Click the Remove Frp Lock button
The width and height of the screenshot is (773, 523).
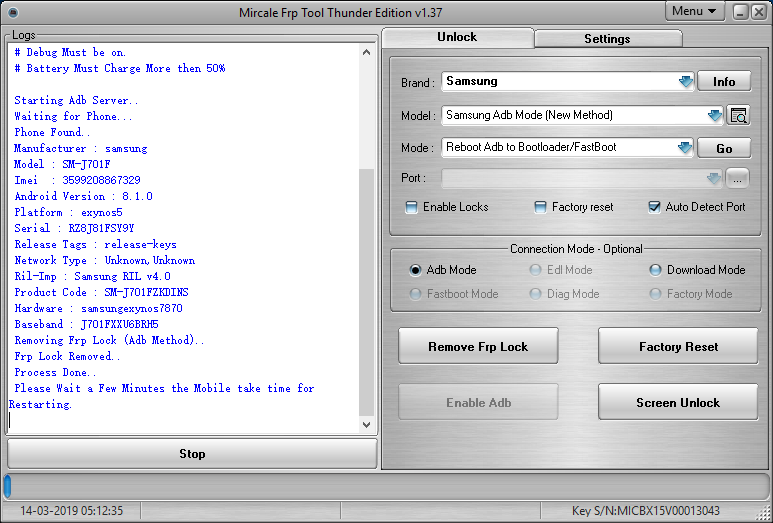[x=478, y=346]
